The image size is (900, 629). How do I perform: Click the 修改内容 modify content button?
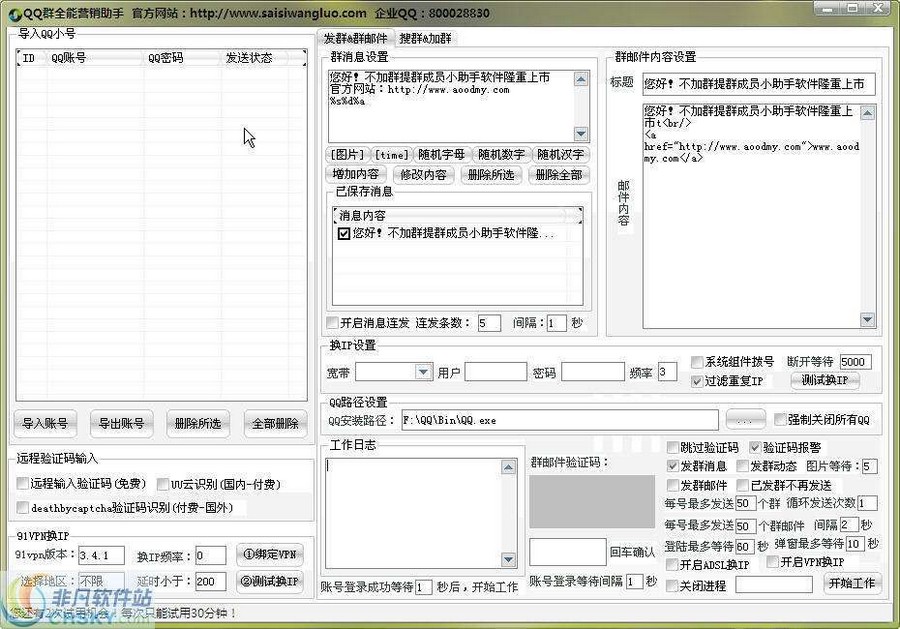pos(424,174)
